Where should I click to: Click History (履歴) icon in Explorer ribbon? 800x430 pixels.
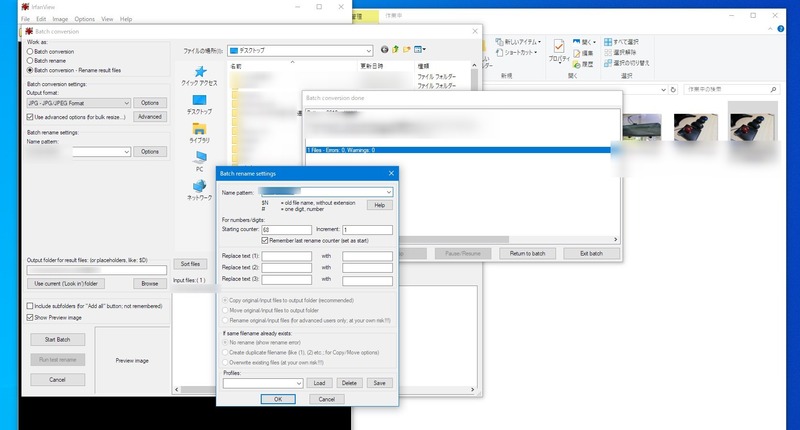tap(583, 64)
